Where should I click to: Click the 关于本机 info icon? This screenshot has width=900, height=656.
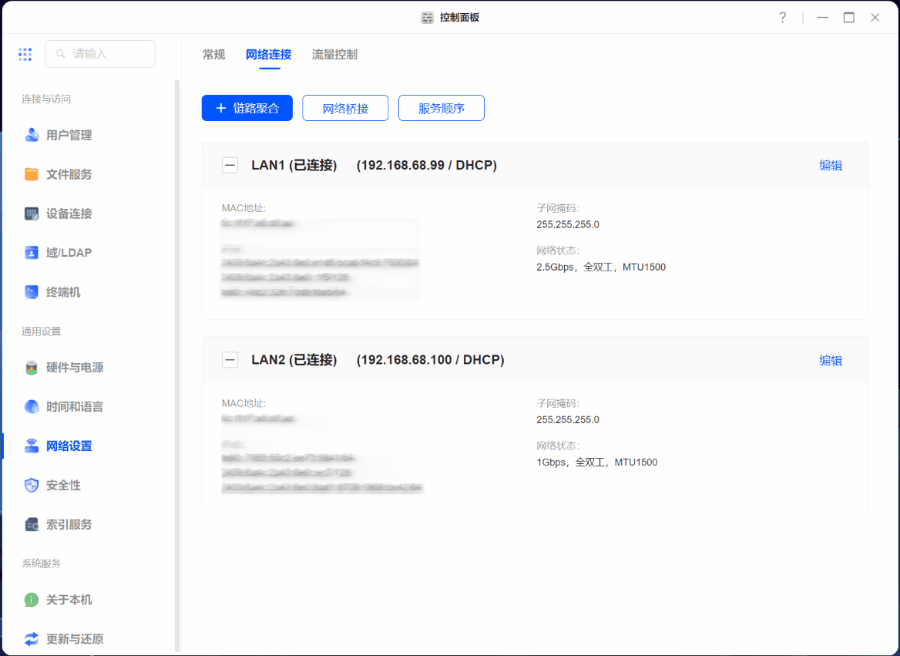(32, 600)
